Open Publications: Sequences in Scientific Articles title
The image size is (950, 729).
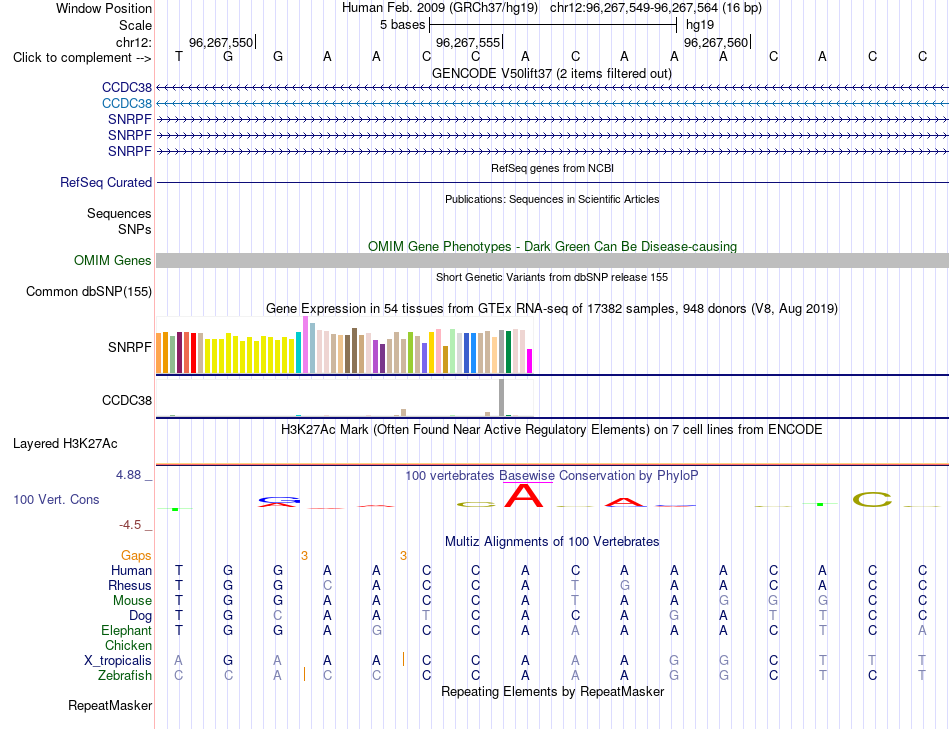coord(552,199)
